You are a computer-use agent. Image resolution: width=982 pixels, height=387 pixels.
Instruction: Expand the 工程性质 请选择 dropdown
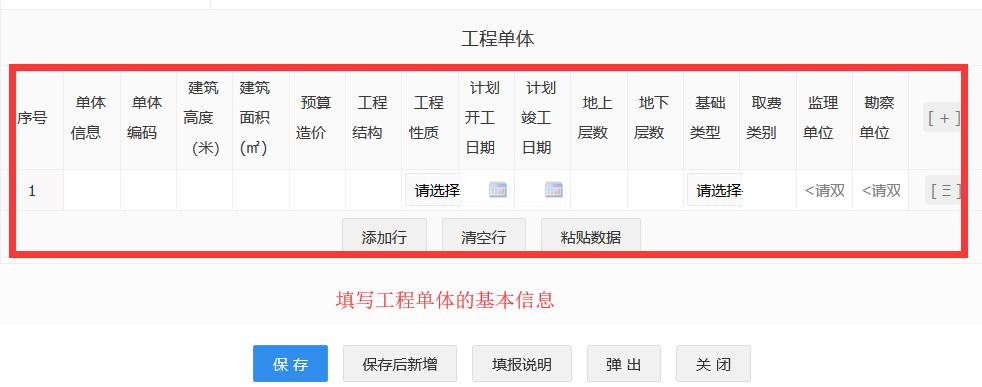point(433,190)
